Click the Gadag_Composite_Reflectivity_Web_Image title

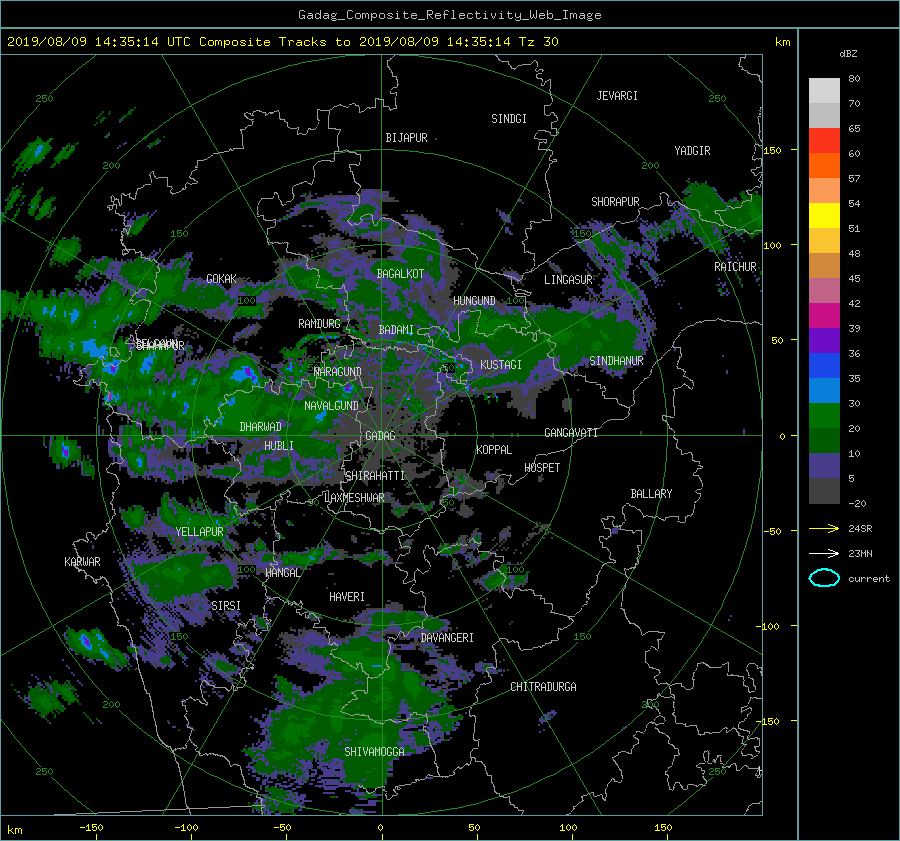pos(449,15)
